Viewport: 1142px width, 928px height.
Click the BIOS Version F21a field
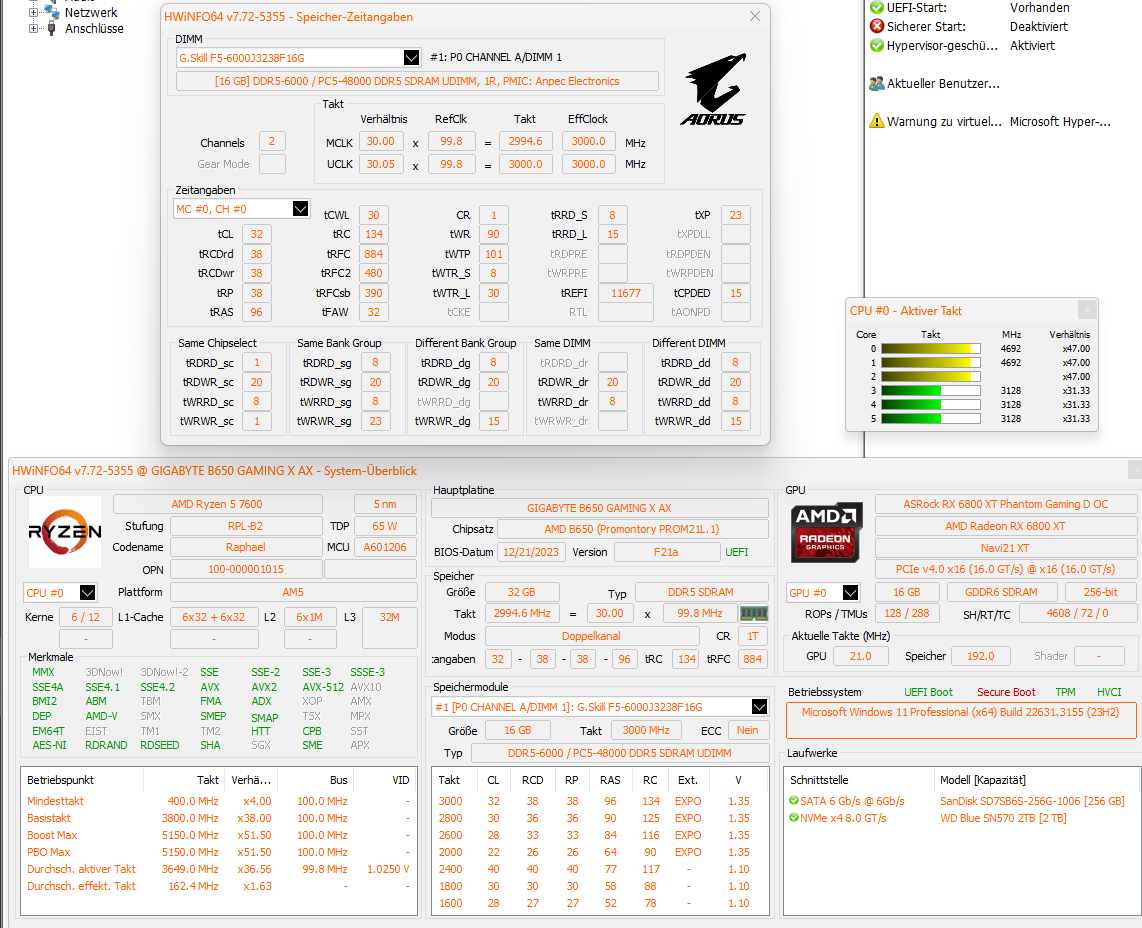pyautogui.click(x=666, y=552)
